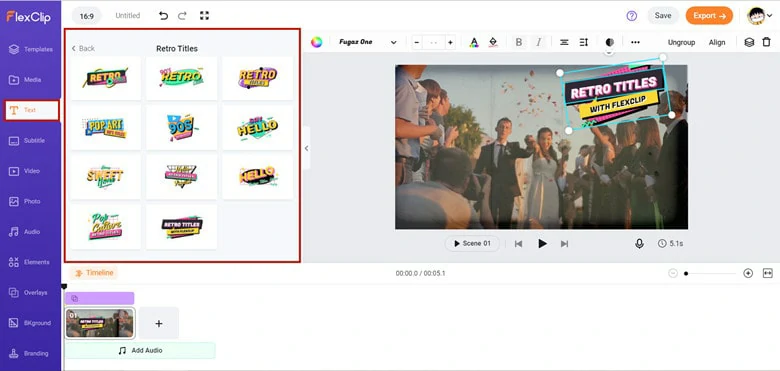Viewport: 780px width, 371px height.
Task: Click the timeline zoom slider handle
Action: [x=686, y=274]
